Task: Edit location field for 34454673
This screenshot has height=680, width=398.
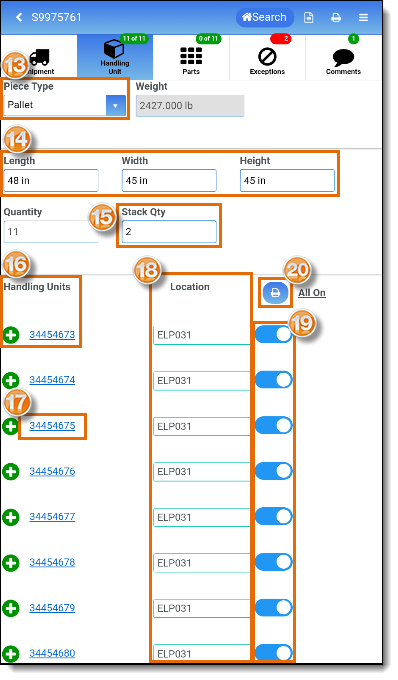Action: tap(202, 335)
